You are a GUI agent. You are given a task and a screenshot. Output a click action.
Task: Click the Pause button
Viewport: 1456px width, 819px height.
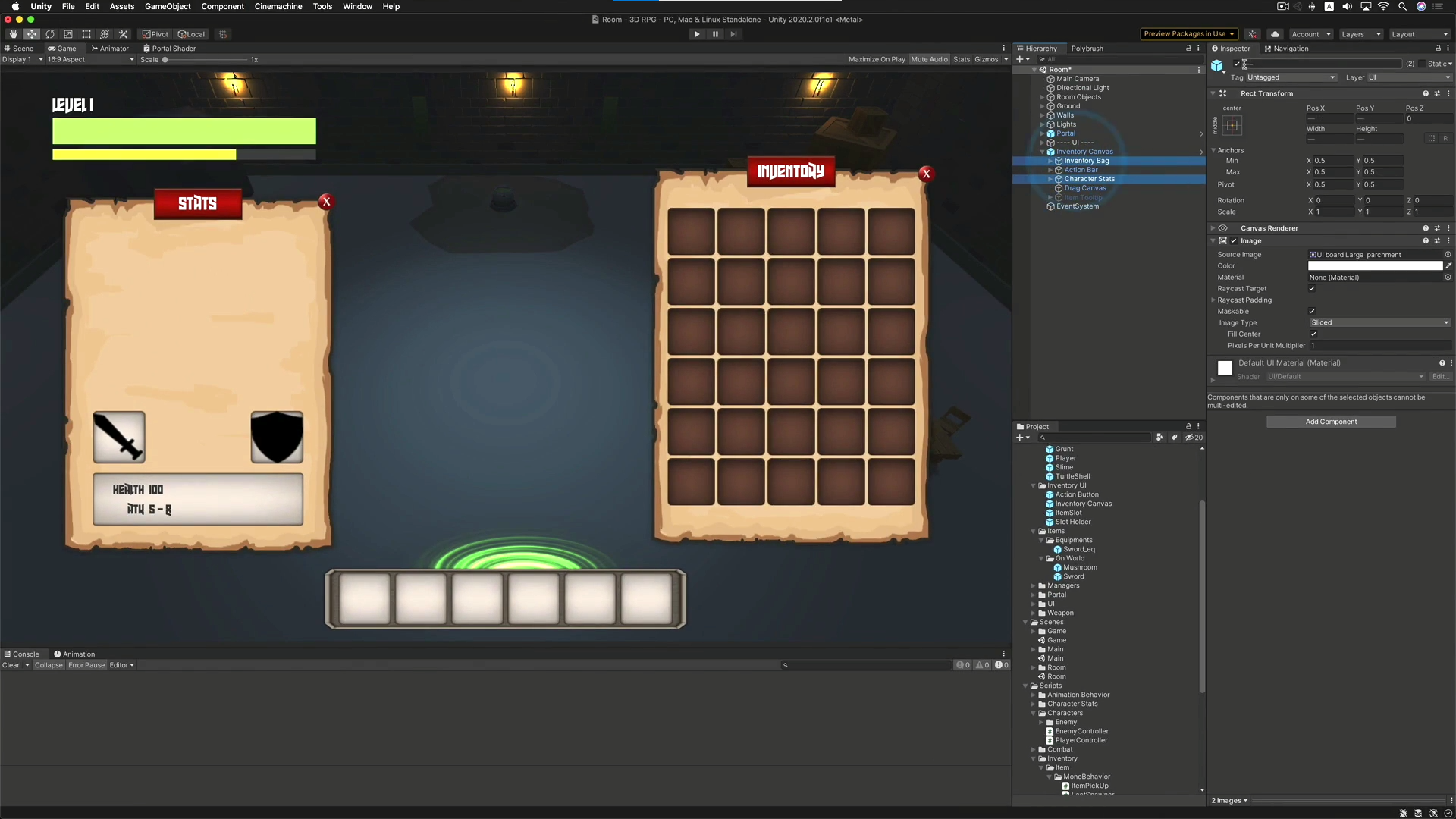[715, 34]
